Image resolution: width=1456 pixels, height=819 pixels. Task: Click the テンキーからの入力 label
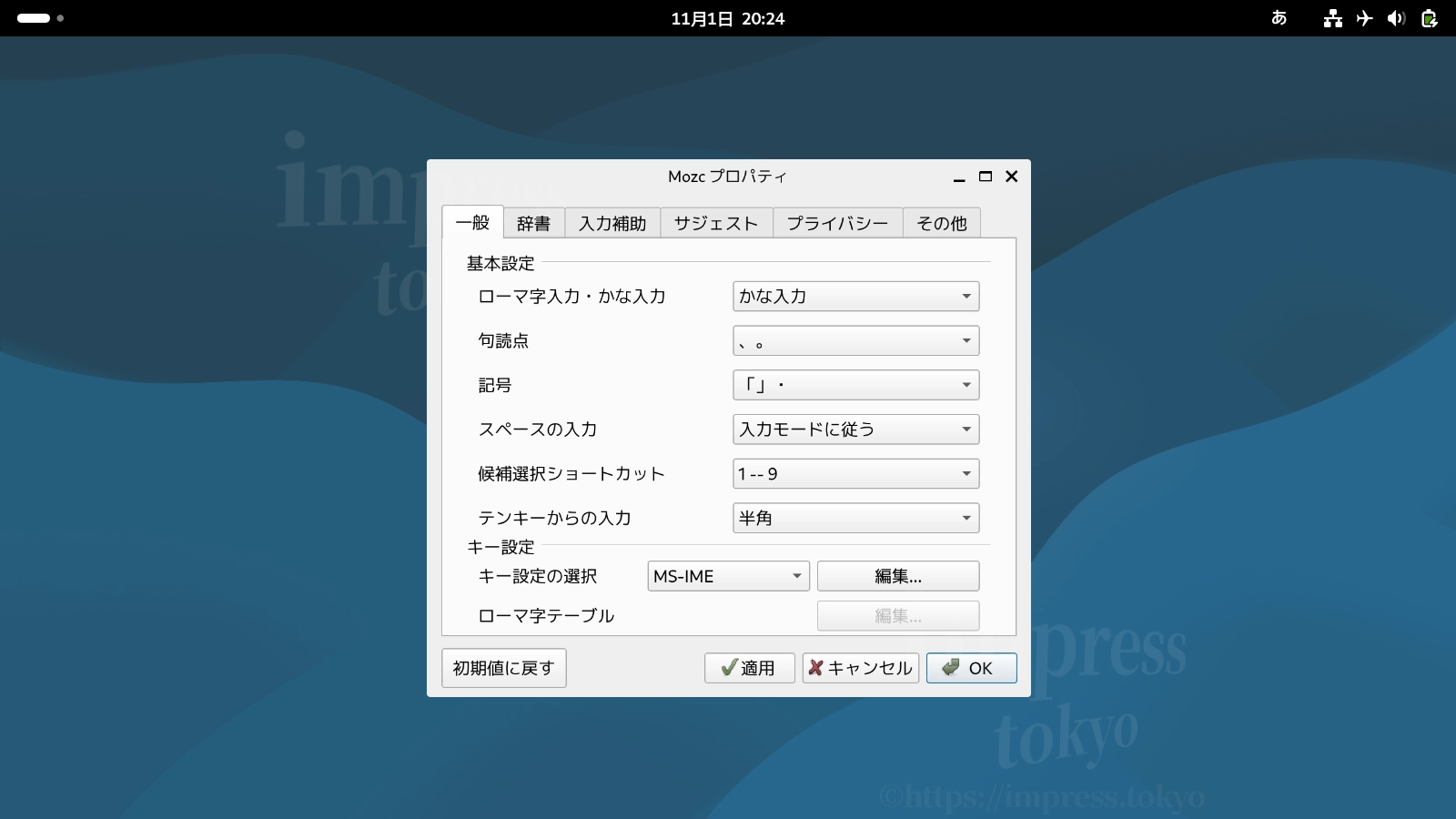point(554,518)
